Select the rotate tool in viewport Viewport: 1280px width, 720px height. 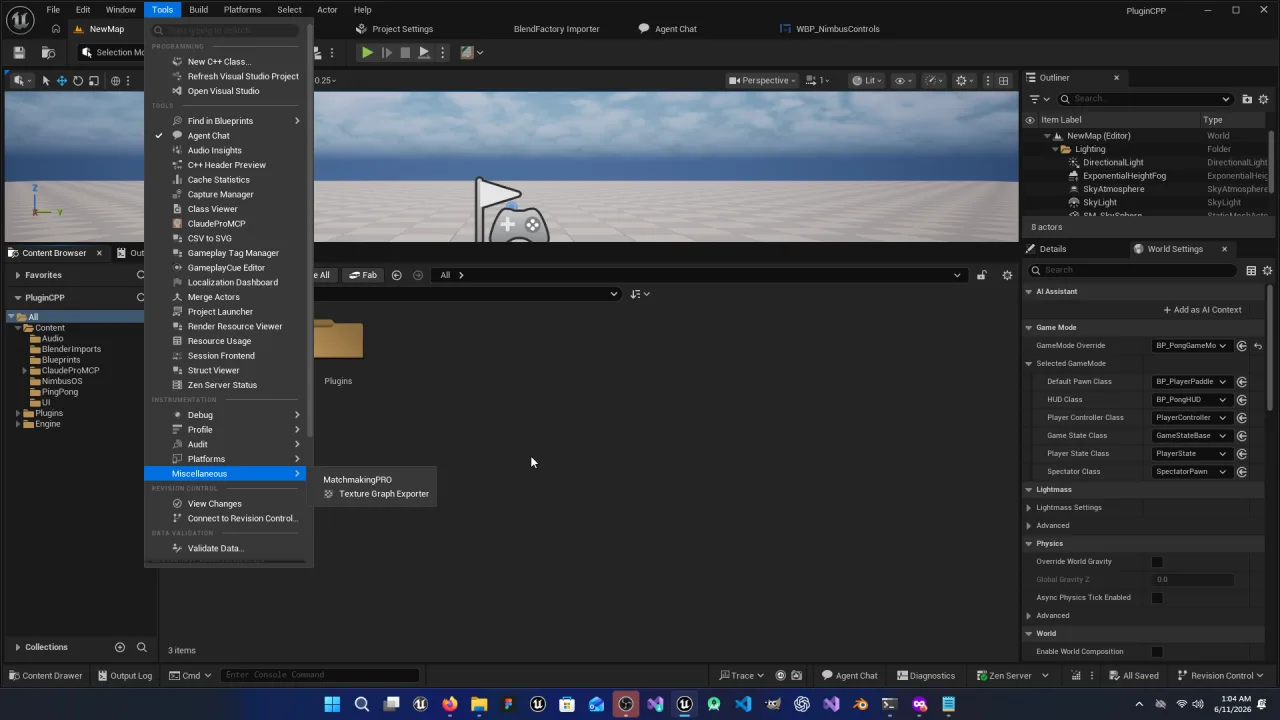pos(77,81)
